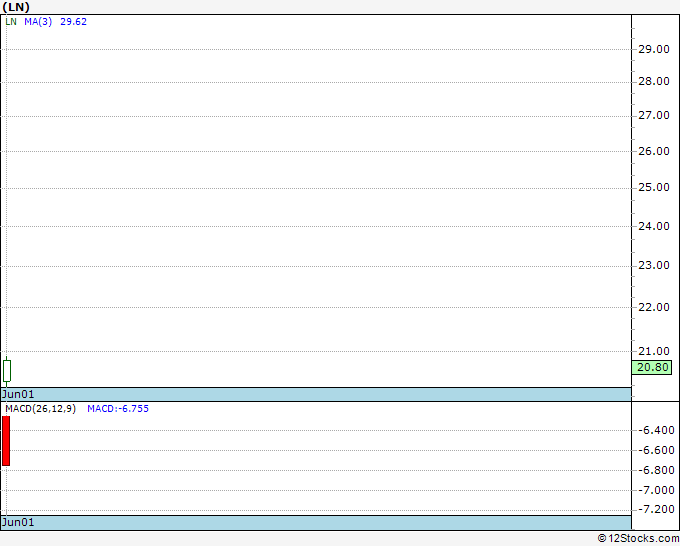Click the 29.00 price axis label
Screen dimensions: 680x546
654,49
